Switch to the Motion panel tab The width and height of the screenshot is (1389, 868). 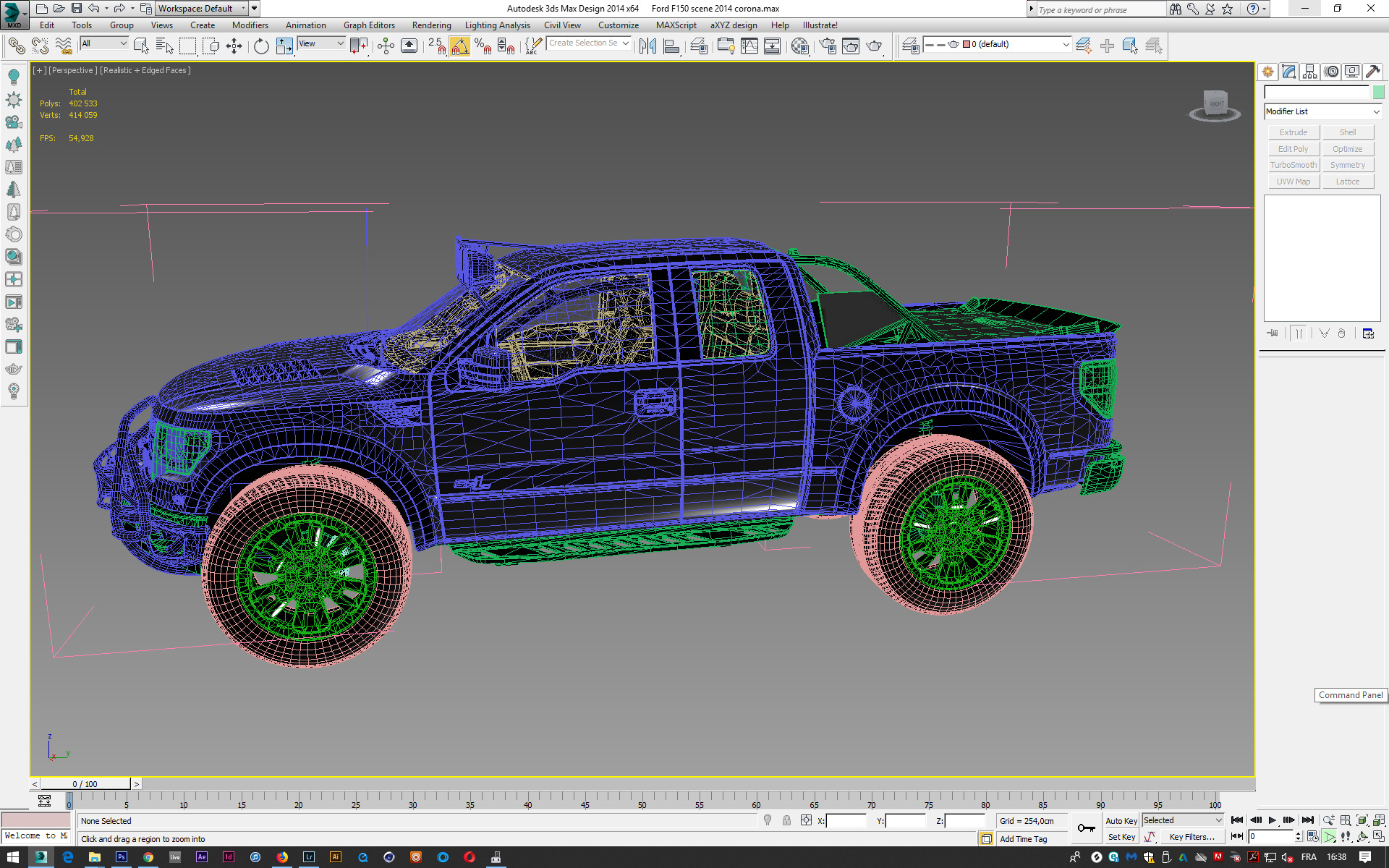(1331, 72)
